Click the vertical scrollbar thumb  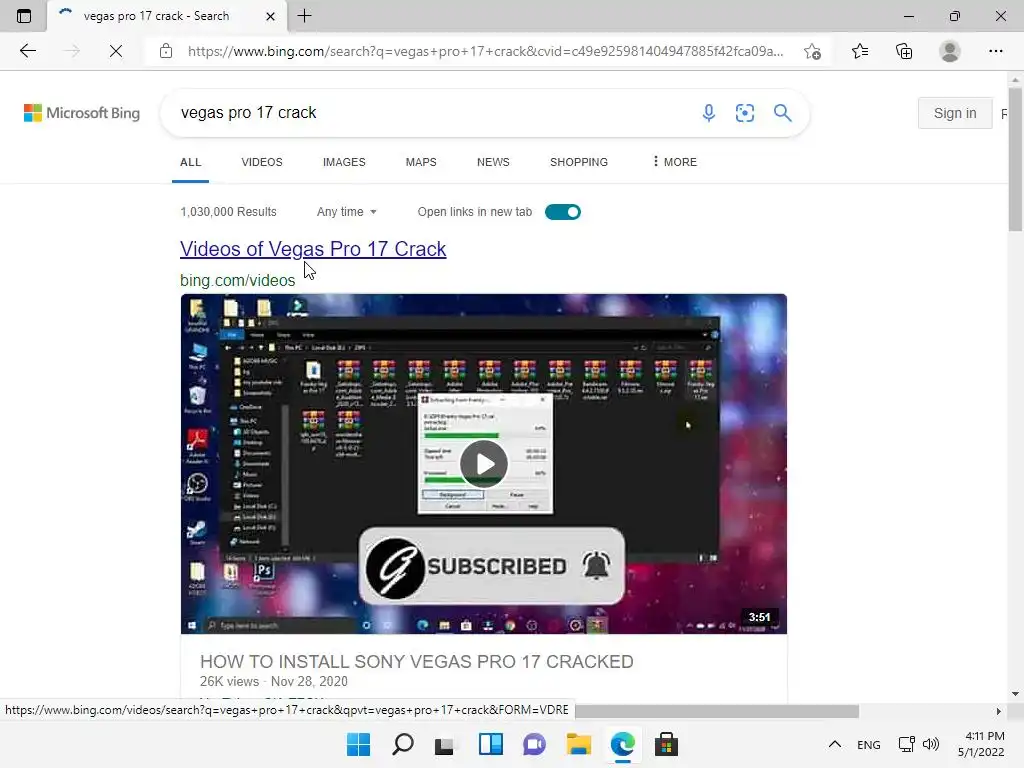[x=1015, y=157]
